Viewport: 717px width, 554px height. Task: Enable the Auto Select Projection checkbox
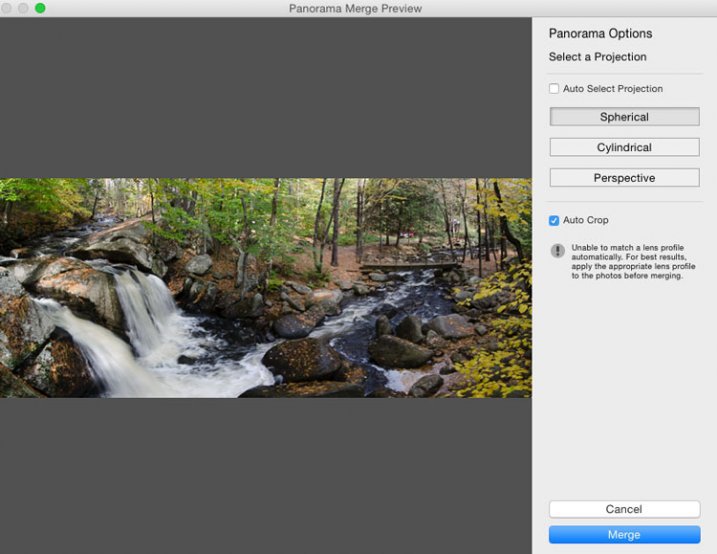554,89
